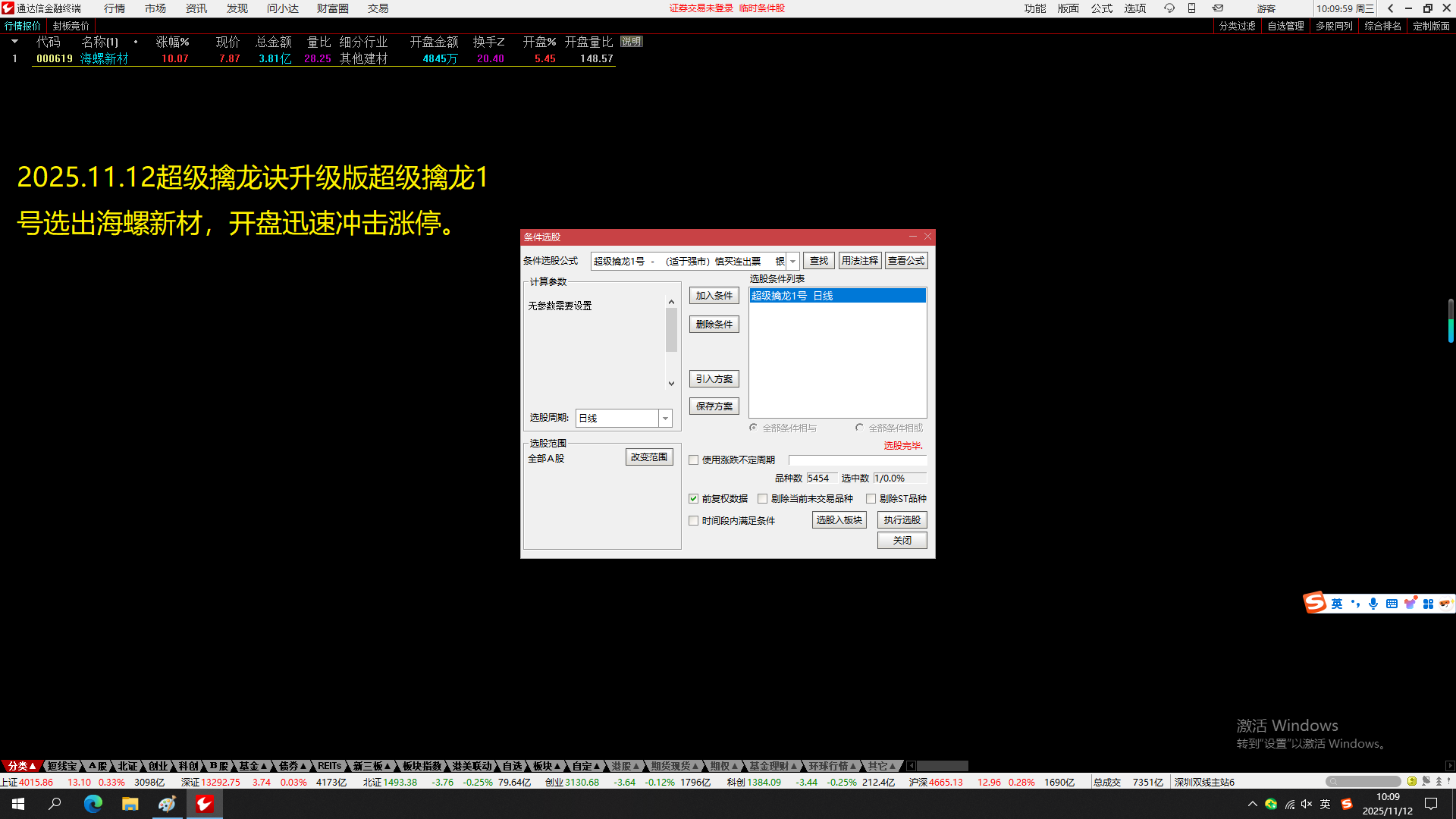Image resolution: width=1456 pixels, height=819 pixels.
Task: Open the Sogou soft keyboard icon
Action: pos(1392,604)
